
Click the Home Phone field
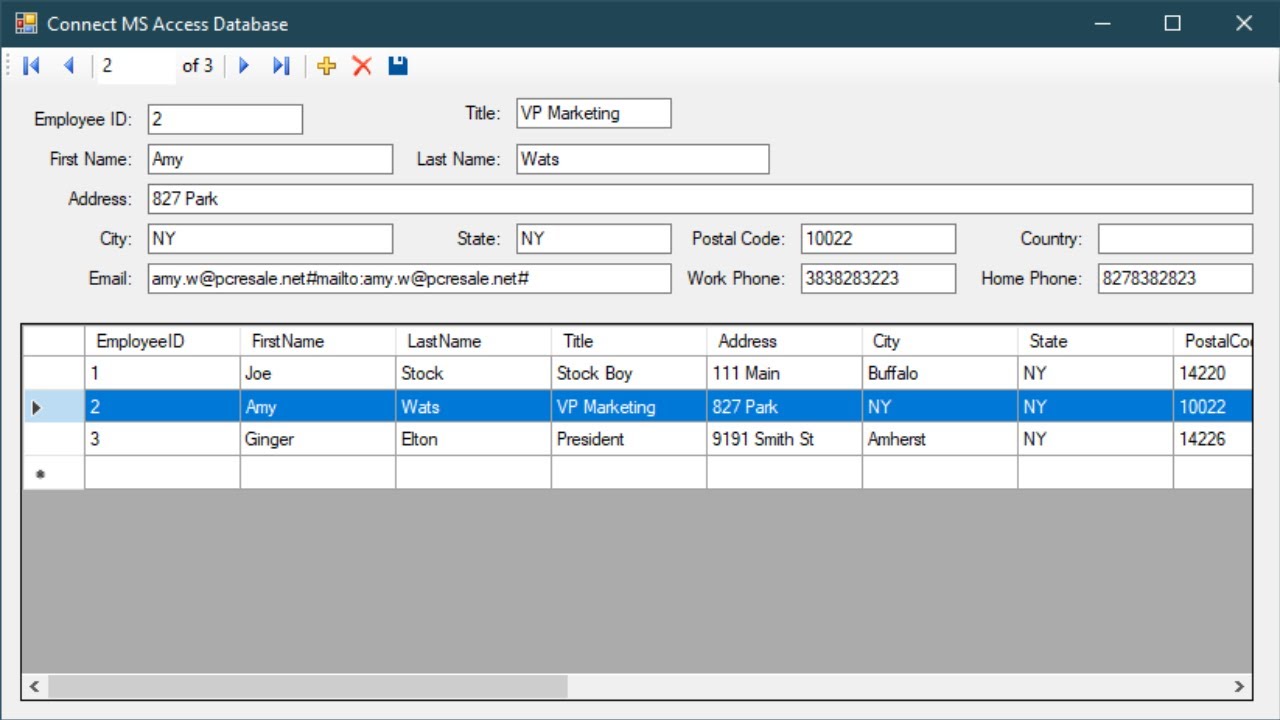[1175, 279]
